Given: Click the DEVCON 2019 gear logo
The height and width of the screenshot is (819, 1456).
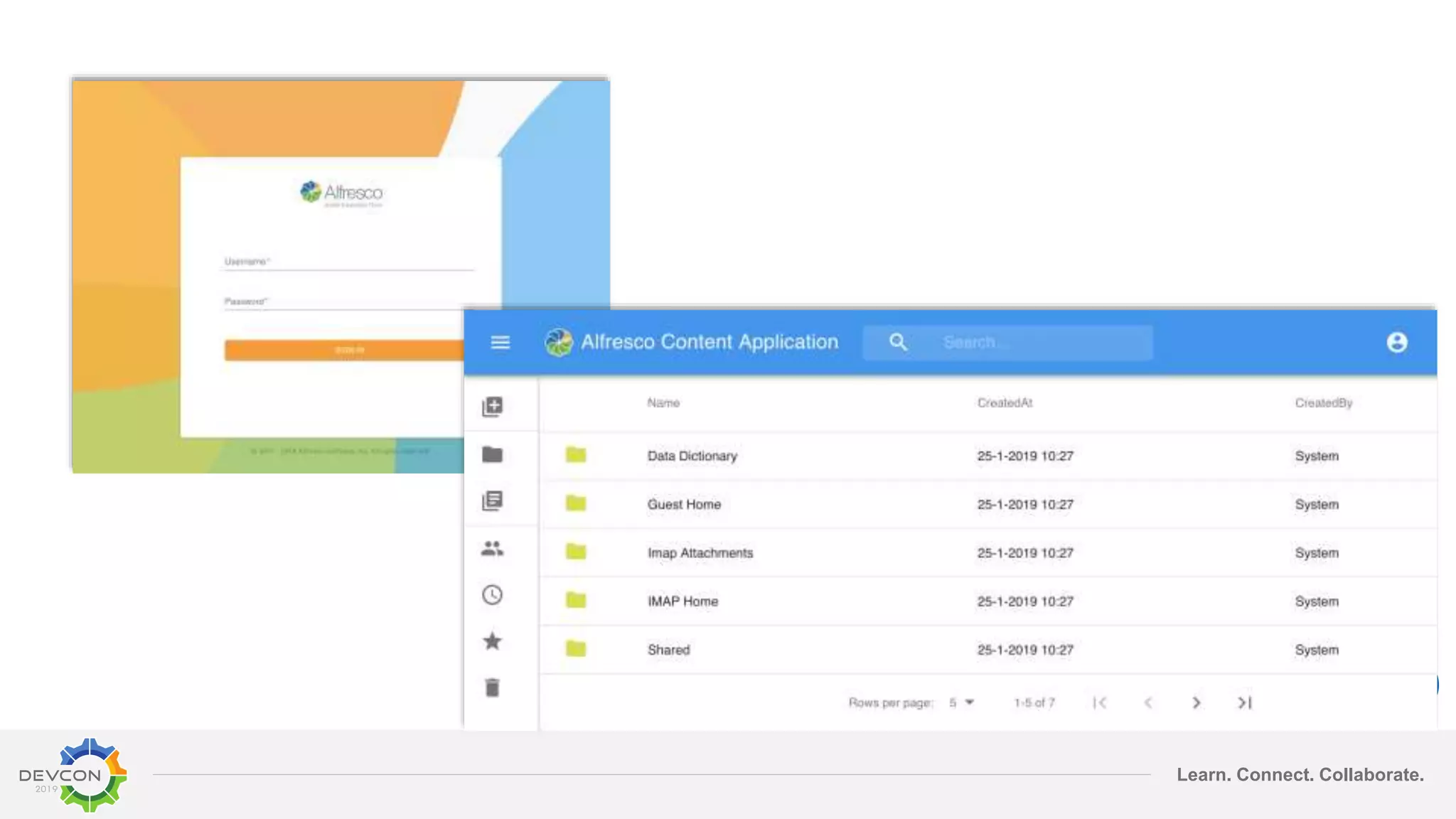Looking at the screenshot, I should pyautogui.click(x=73, y=775).
